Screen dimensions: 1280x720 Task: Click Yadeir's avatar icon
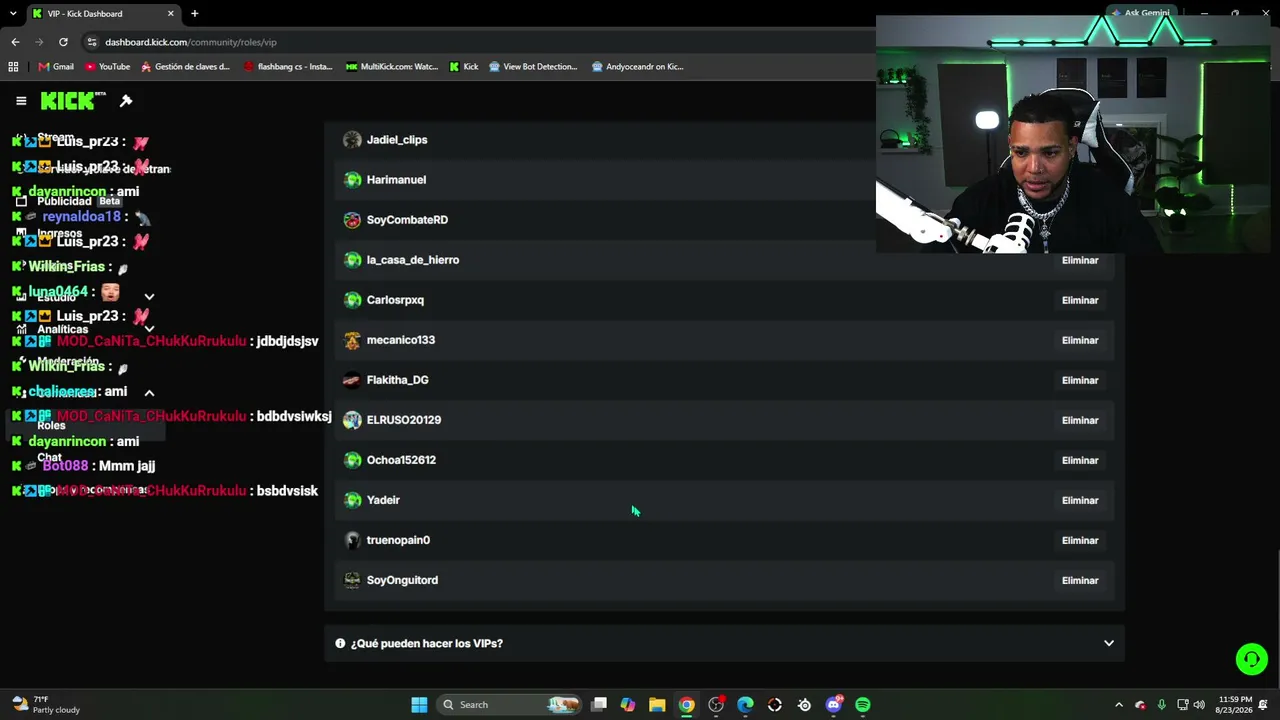point(352,500)
